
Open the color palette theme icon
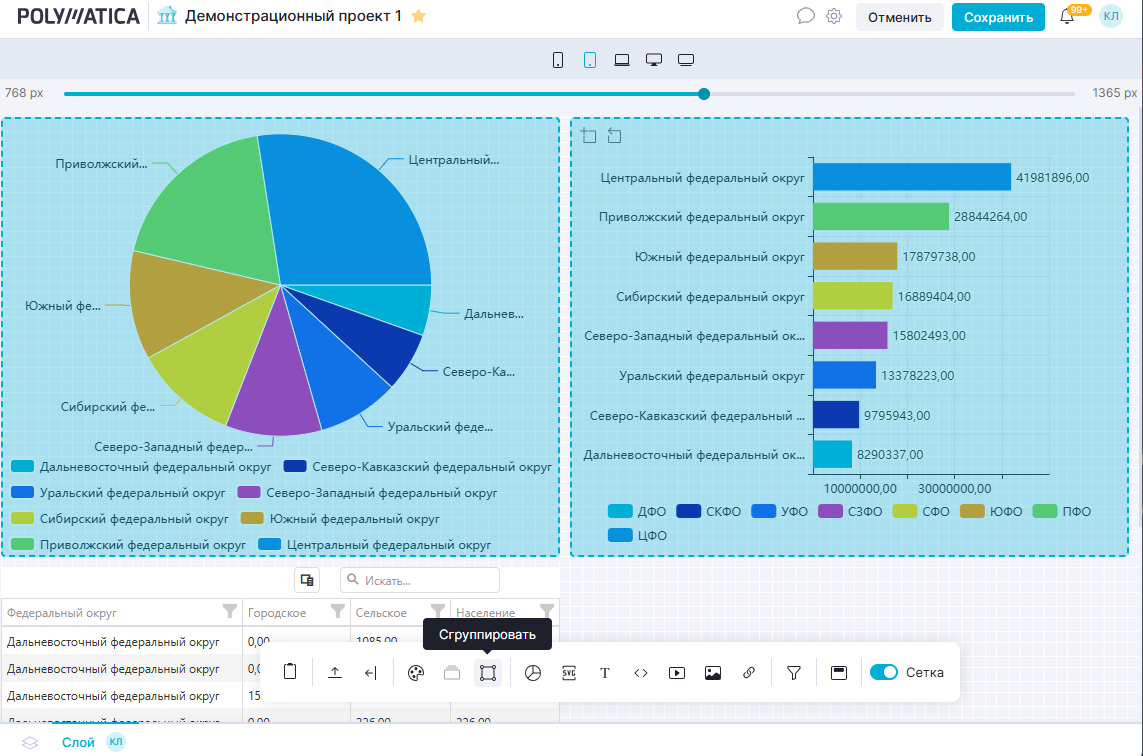click(x=416, y=673)
